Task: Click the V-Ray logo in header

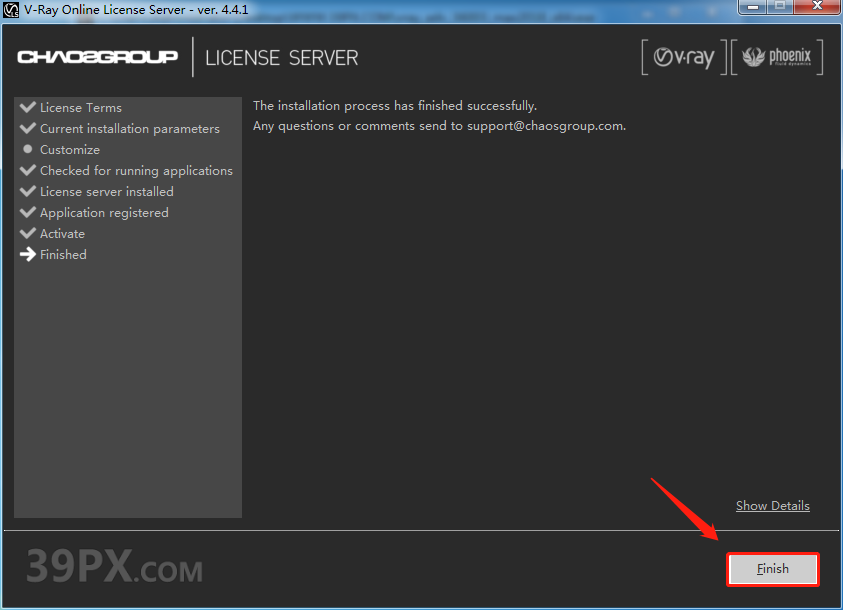Action: tap(684, 58)
